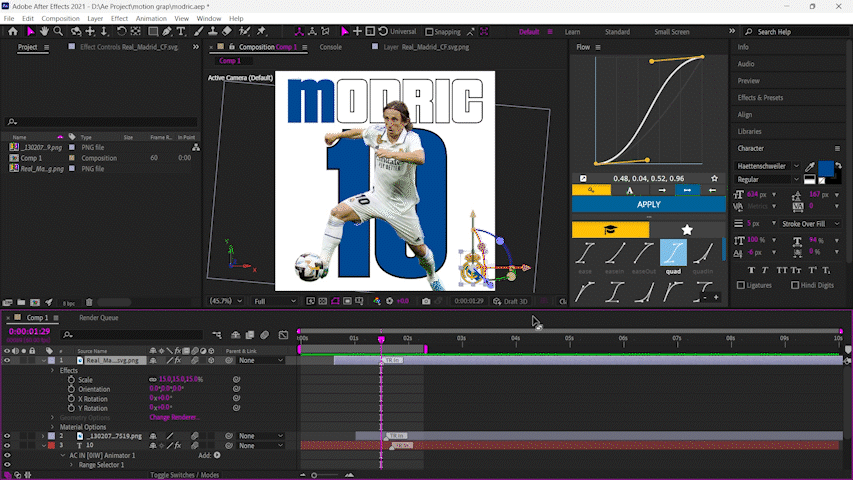Select the quad easing preset
The width and height of the screenshot is (853, 480).
(x=673, y=254)
